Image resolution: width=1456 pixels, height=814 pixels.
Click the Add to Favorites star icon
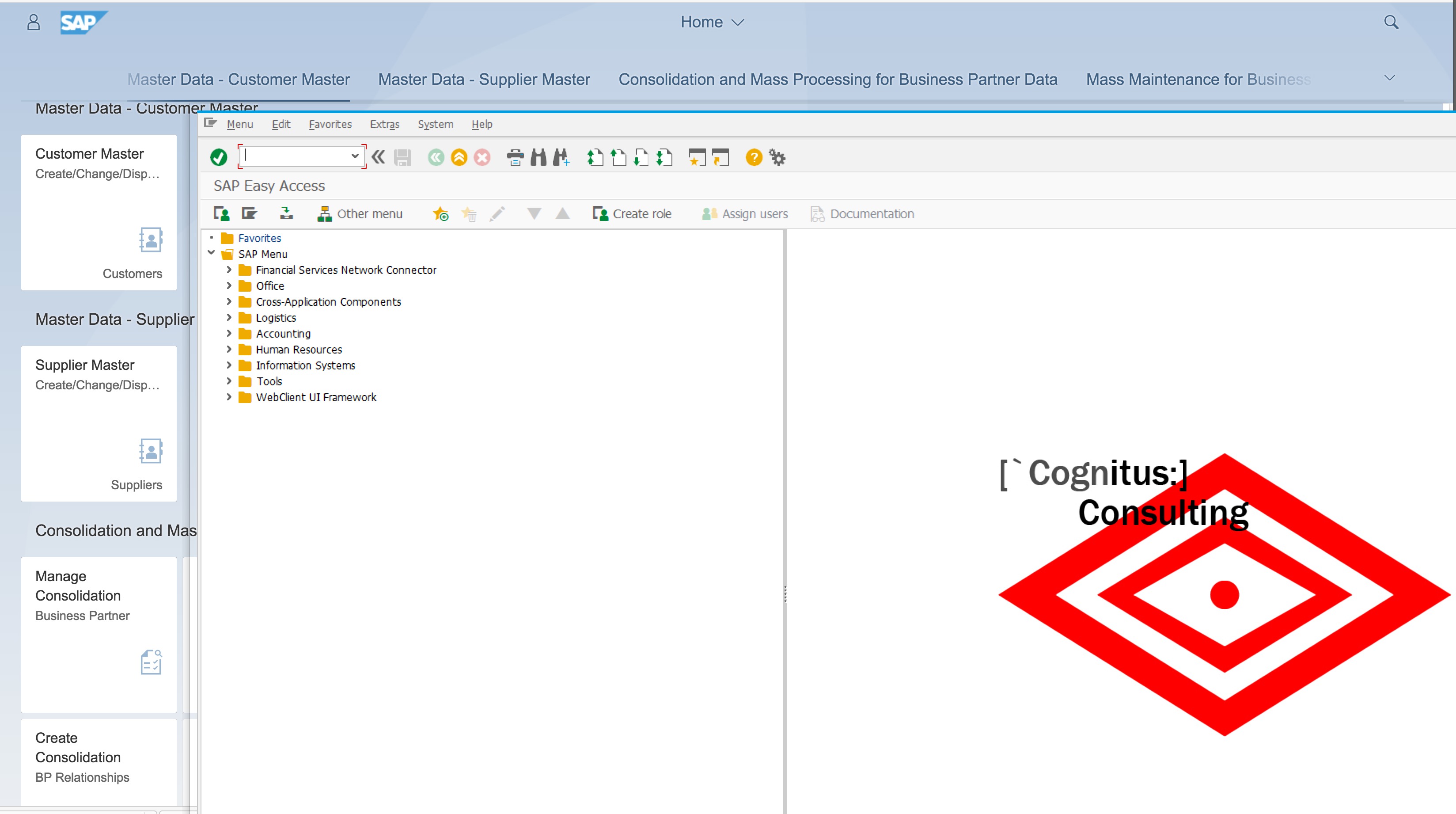(x=440, y=214)
